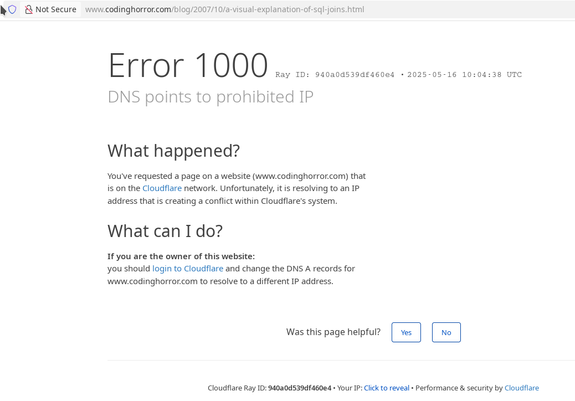The image size is (575, 401).
Task: Click the 'Was this page helpful?' label
Action: pyautogui.click(x=333, y=332)
